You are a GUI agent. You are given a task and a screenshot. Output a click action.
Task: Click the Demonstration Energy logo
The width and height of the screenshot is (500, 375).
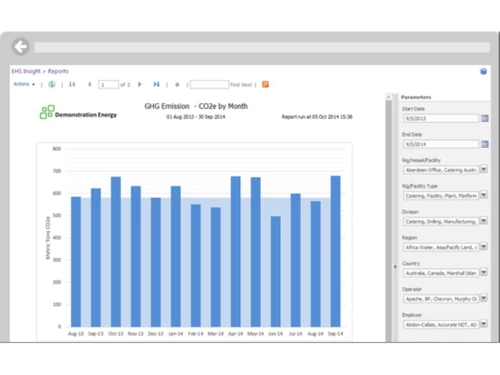78,112
